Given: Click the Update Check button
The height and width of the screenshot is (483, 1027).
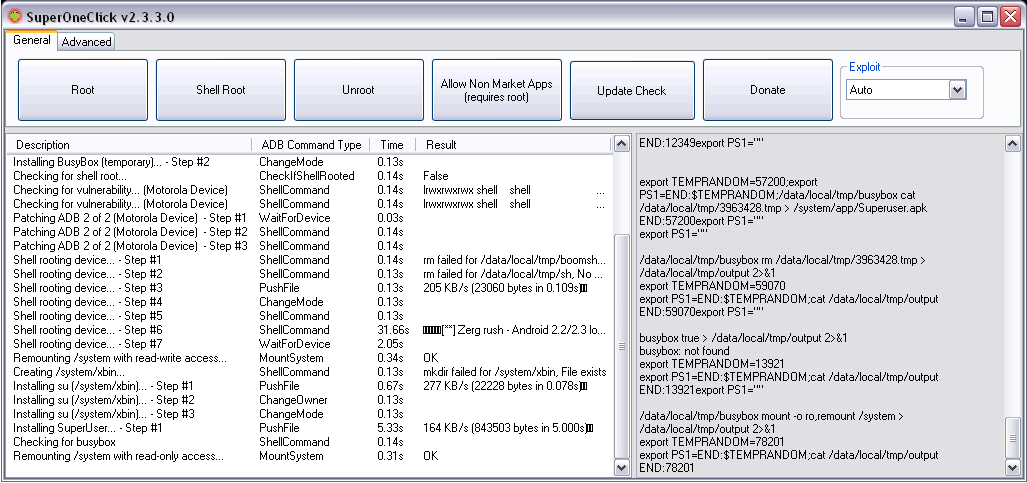Looking at the screenshot, I should coord(632,90).
